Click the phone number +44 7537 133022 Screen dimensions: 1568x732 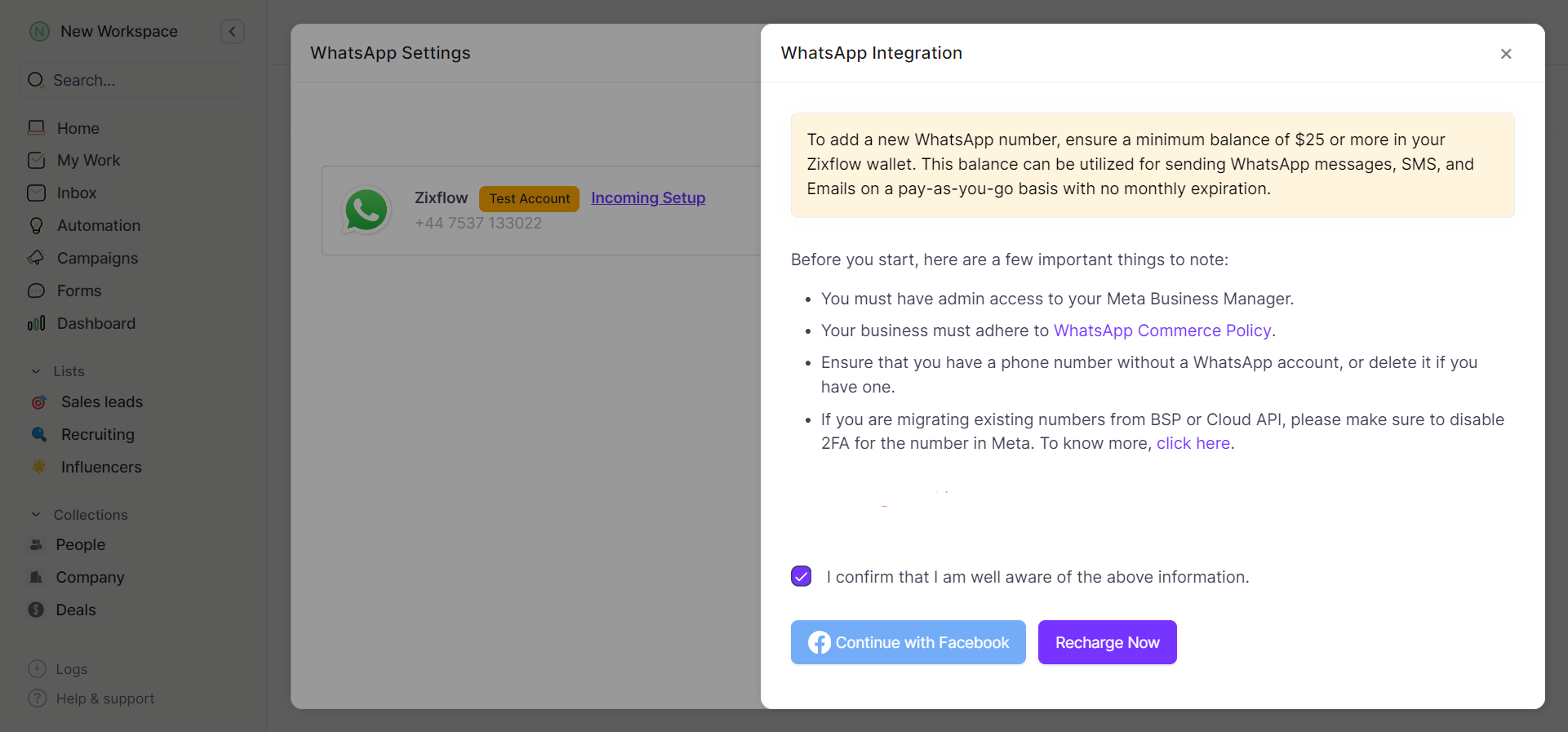pos(478,223)
